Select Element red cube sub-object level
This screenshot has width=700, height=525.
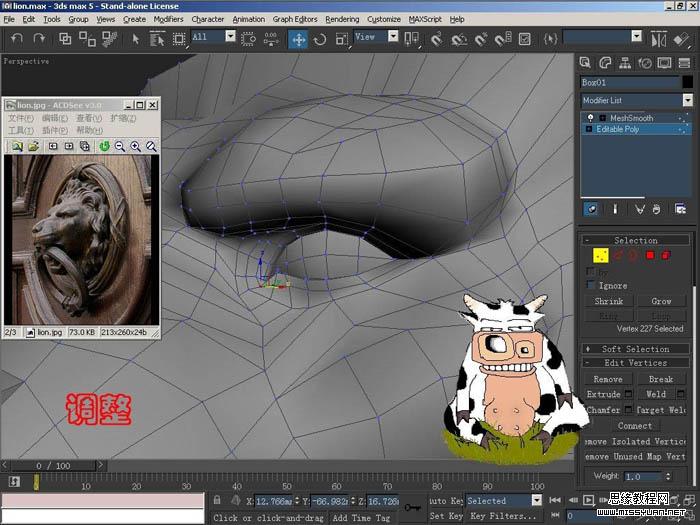point(666,255)
